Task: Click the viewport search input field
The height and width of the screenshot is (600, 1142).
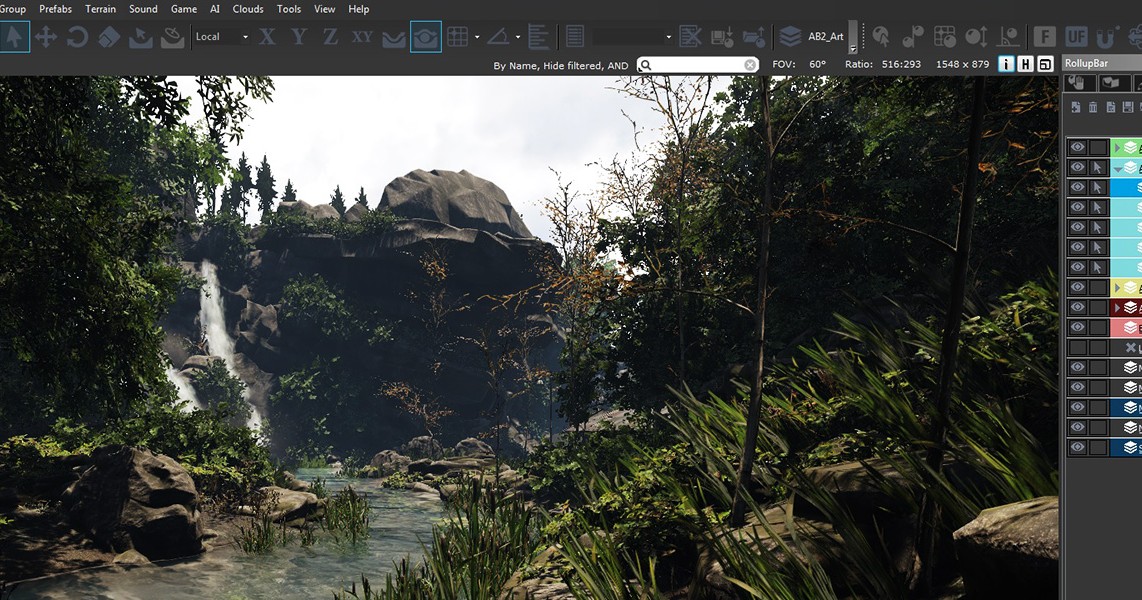Action: click(x=697, y=65)
